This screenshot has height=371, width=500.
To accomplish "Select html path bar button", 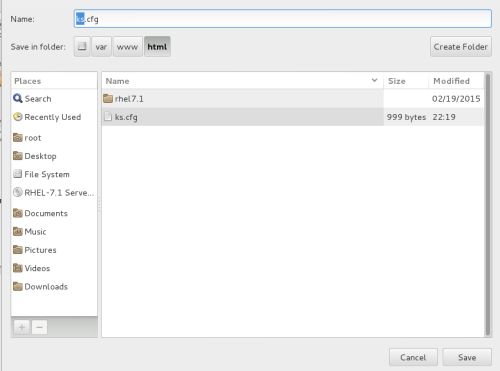I will pyautogui.click(x=157, y=46).
